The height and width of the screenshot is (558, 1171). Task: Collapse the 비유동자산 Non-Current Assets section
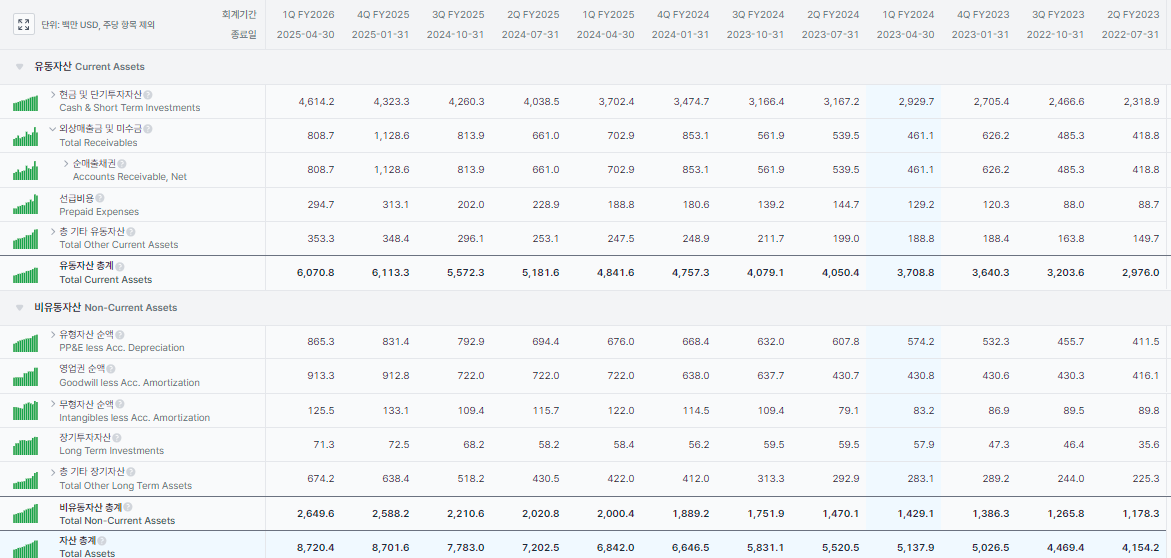(19, 308)
